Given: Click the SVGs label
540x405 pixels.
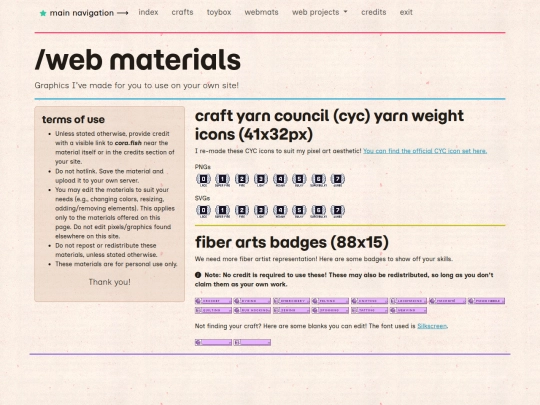Looking at the screenshot, I should (202, 198).
